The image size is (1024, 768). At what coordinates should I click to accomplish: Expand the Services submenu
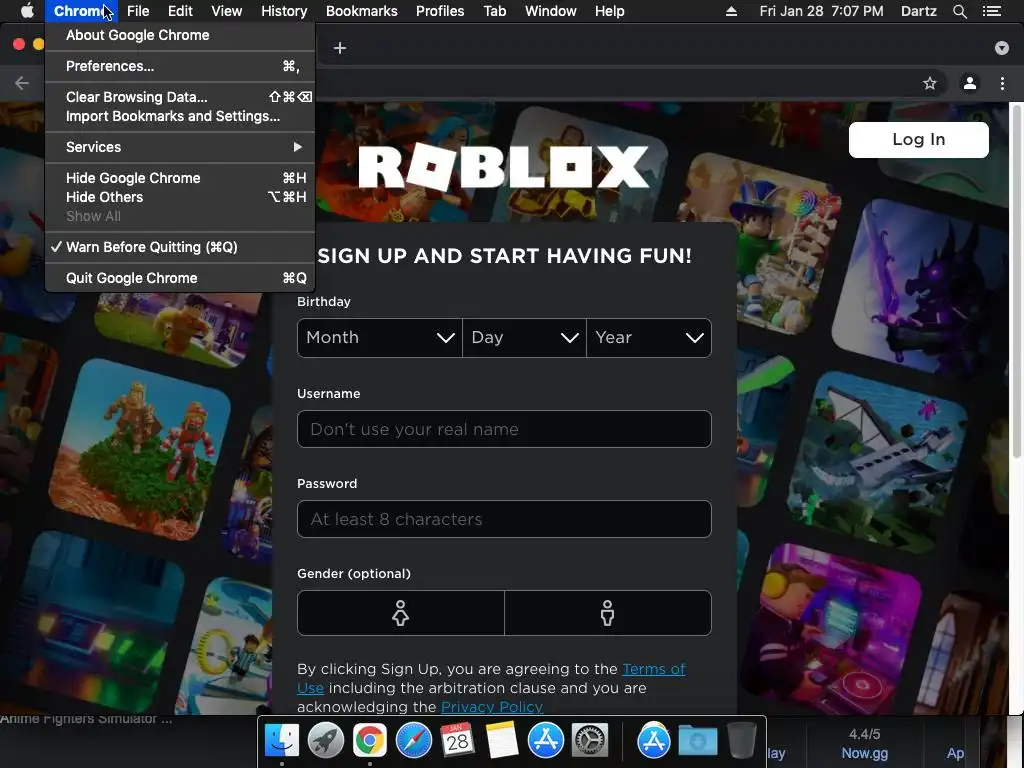pos(180,147)
